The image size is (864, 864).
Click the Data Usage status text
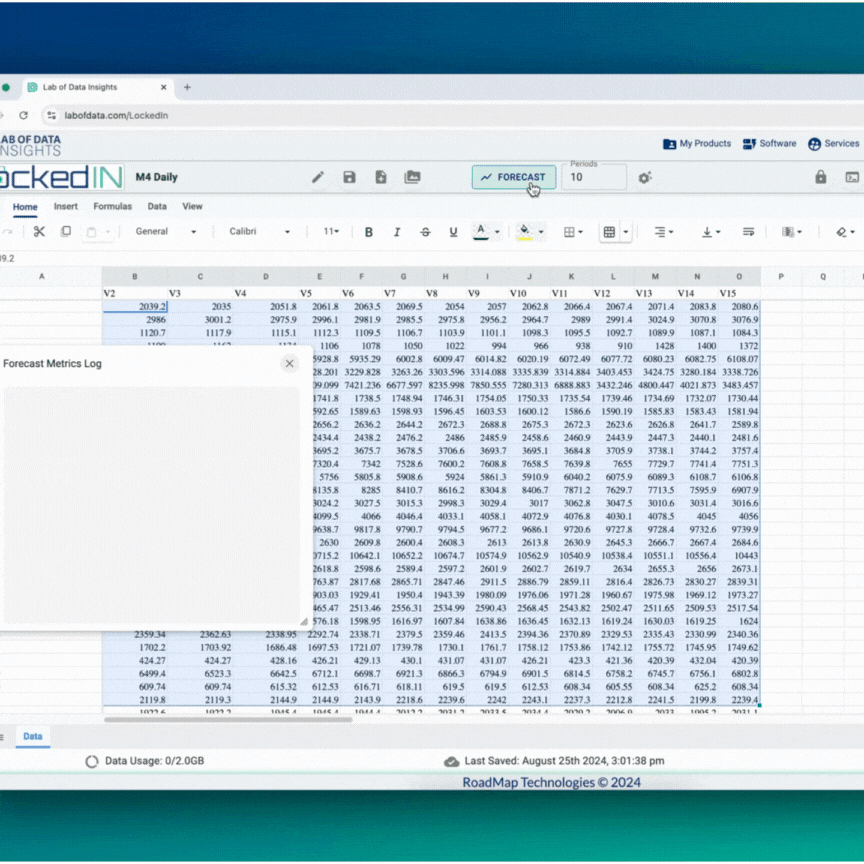tap(154, 761)
